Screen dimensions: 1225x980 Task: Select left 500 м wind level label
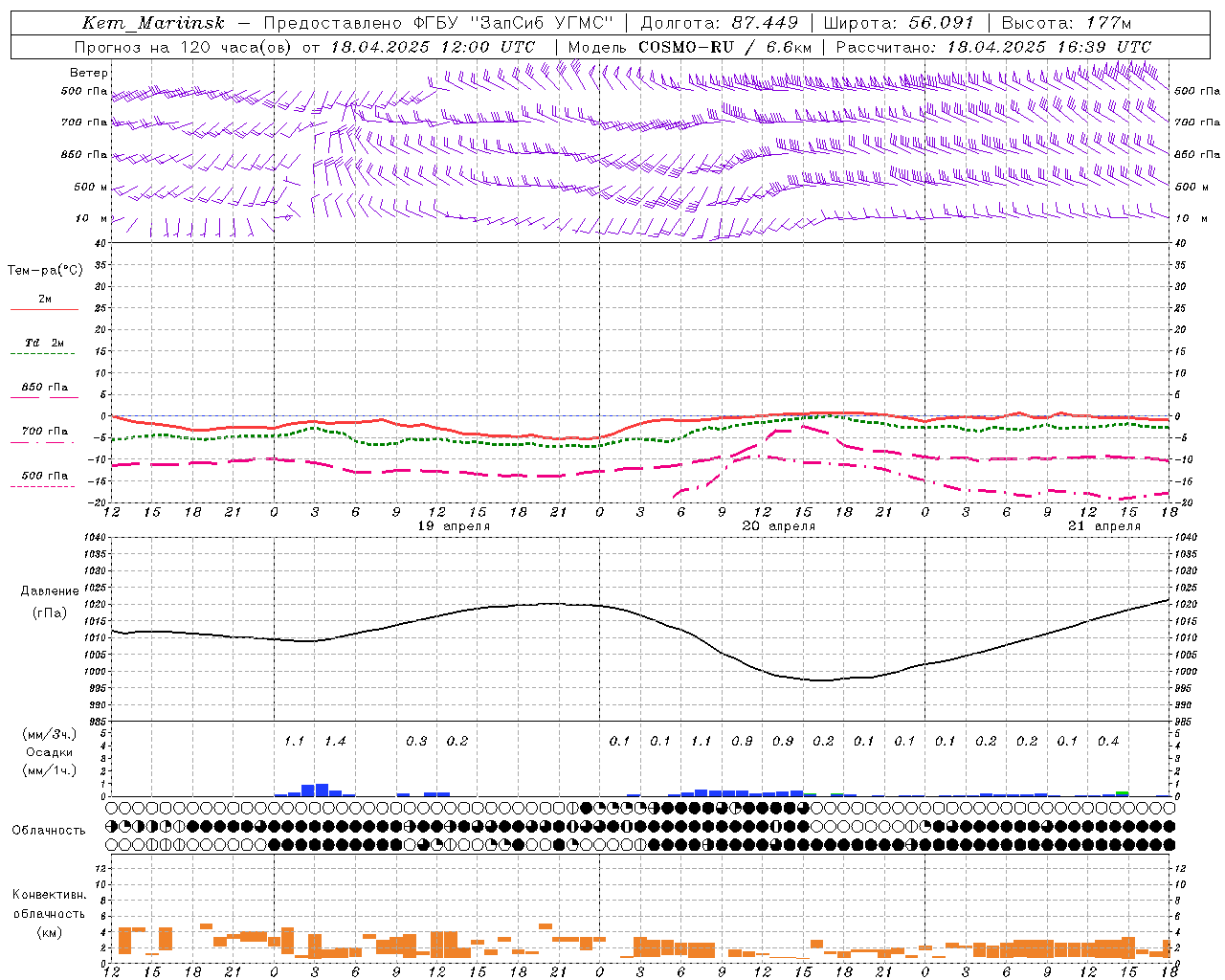(91, 187)
